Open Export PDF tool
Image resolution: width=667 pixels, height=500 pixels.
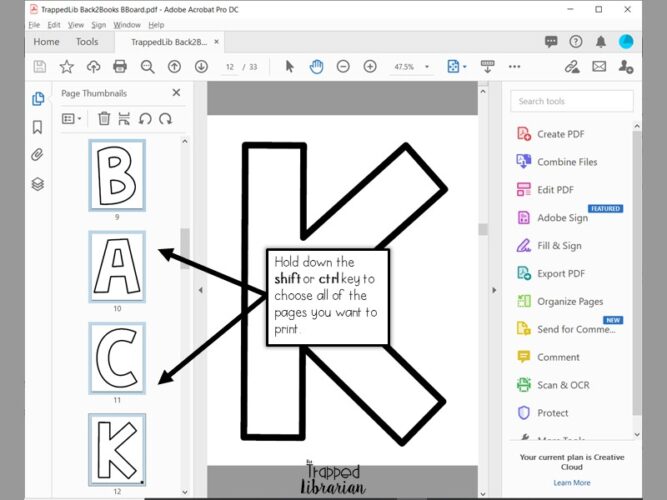point(550,273)
